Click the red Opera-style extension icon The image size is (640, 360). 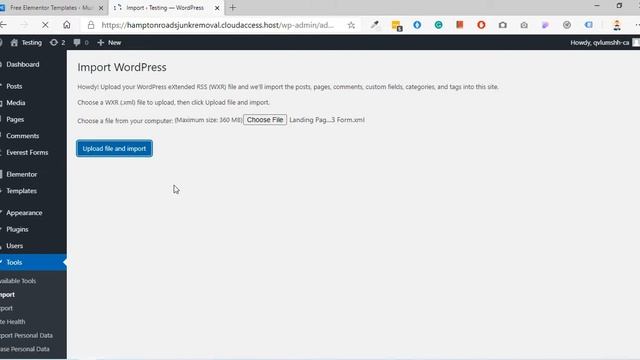tap(481, 25)
